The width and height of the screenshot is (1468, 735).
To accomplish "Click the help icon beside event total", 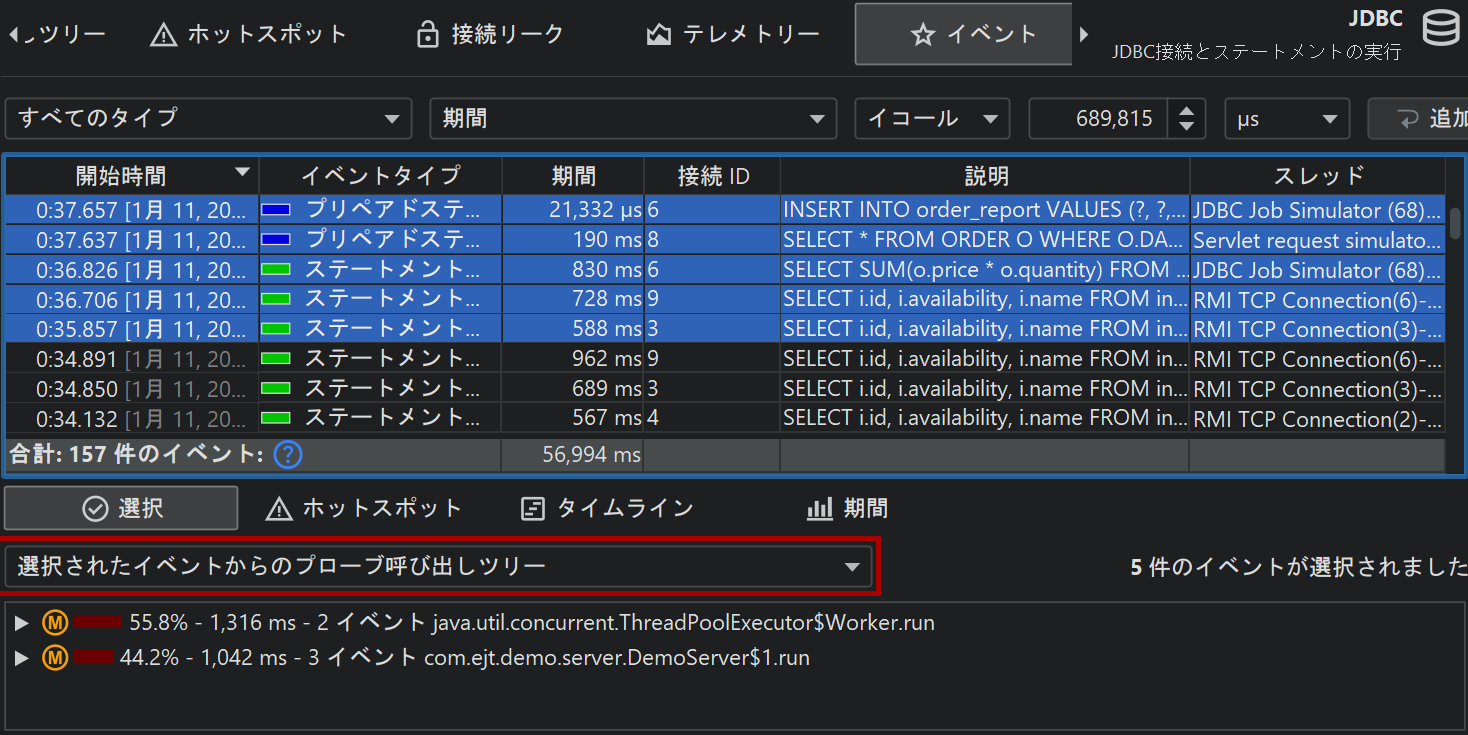I will pyautogui.click(x=288, y=455).
